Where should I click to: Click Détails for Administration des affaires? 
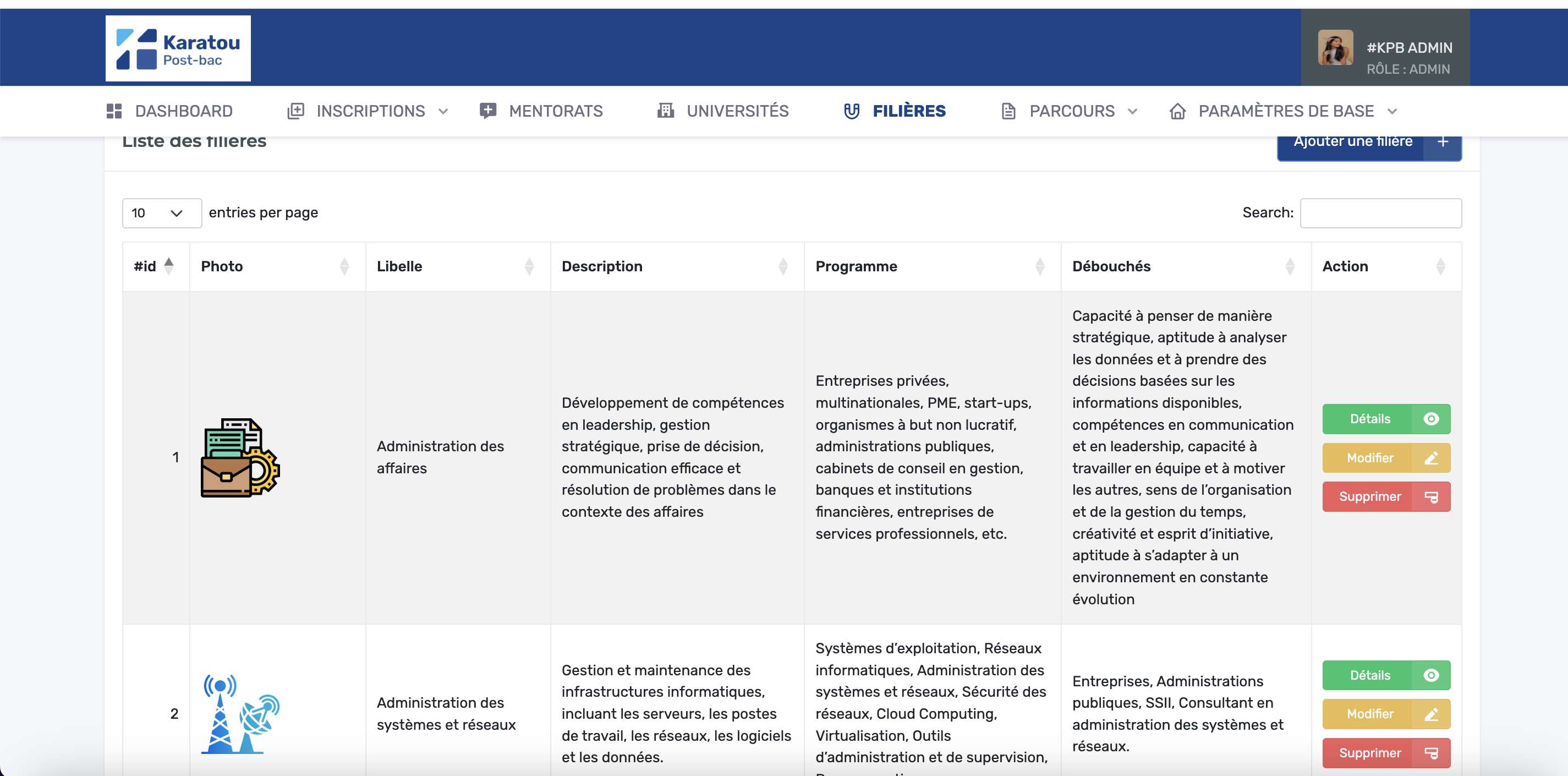[1386, 419]
